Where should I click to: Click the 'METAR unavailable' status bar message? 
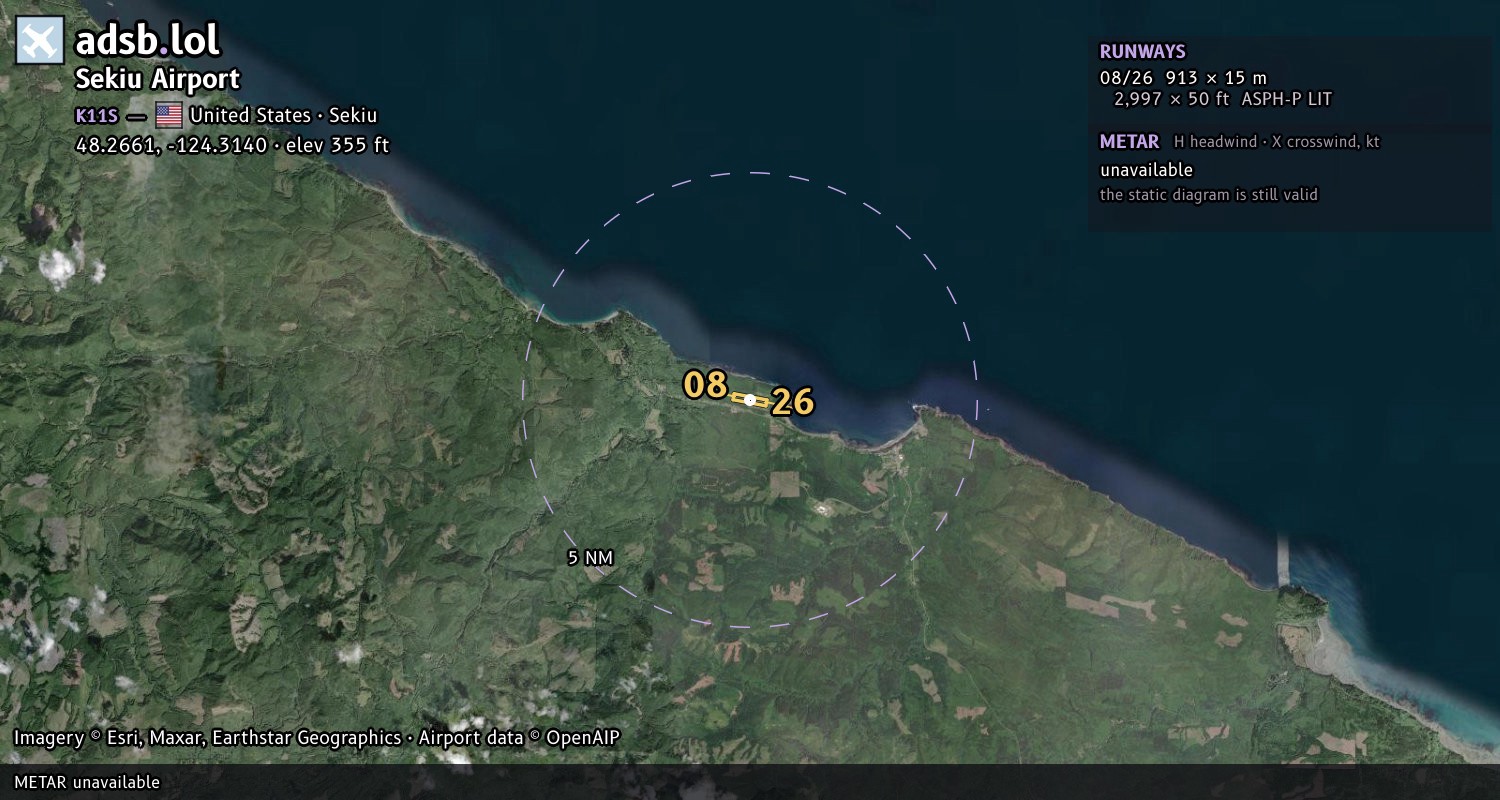[87, 782]
